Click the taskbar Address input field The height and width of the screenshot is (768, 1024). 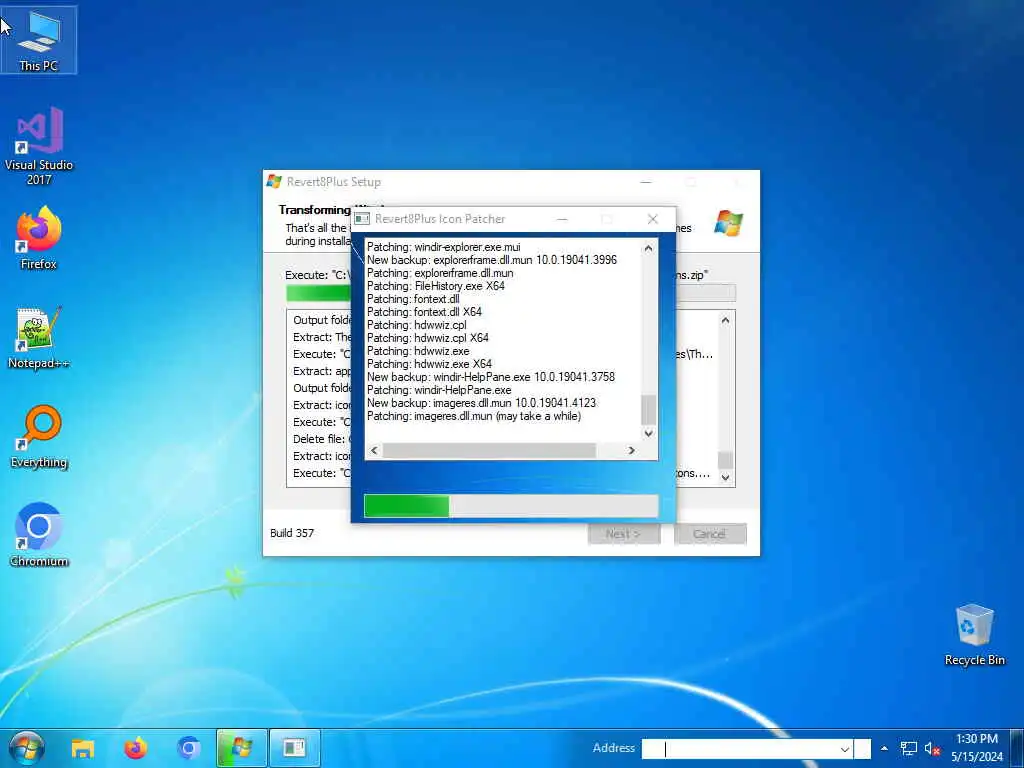pos(739,749)
